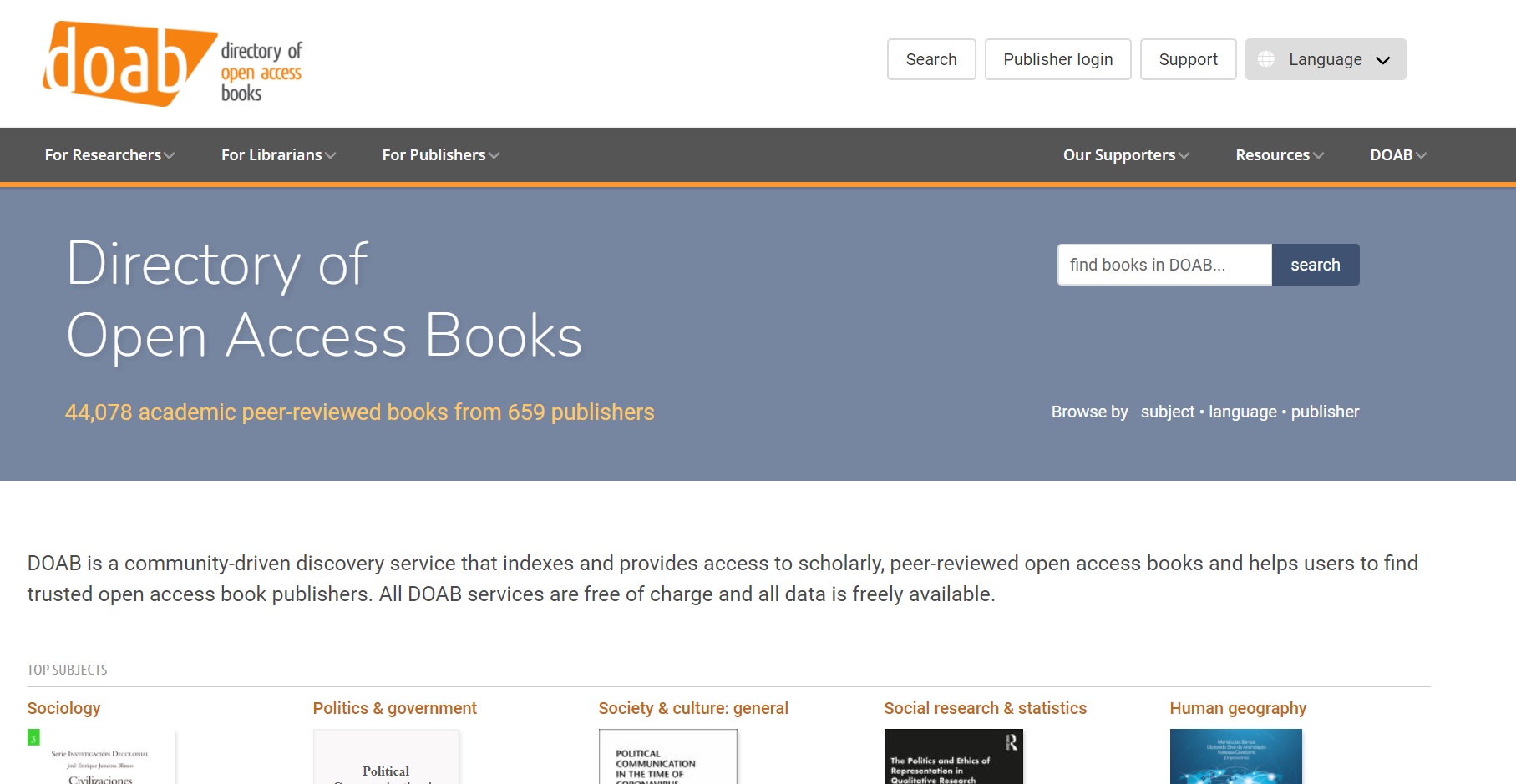
Task: Open Human geography subject
Action: (x=1238, y=708)
